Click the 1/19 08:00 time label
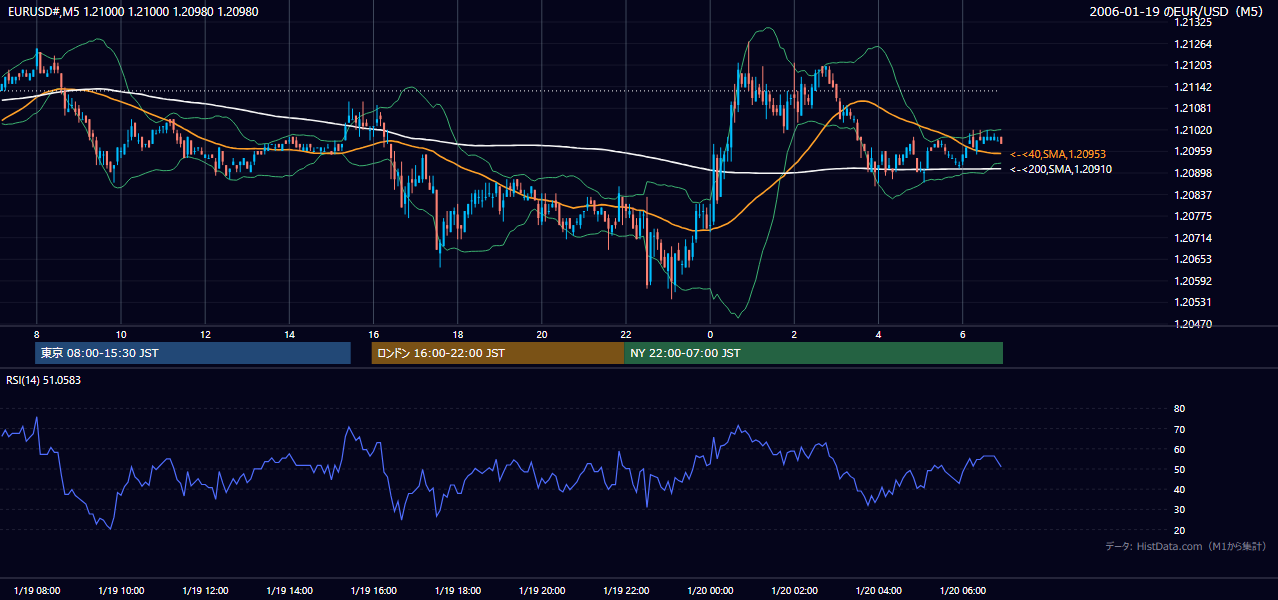This screenshot has height=600, width=1278. coord(36,591)
